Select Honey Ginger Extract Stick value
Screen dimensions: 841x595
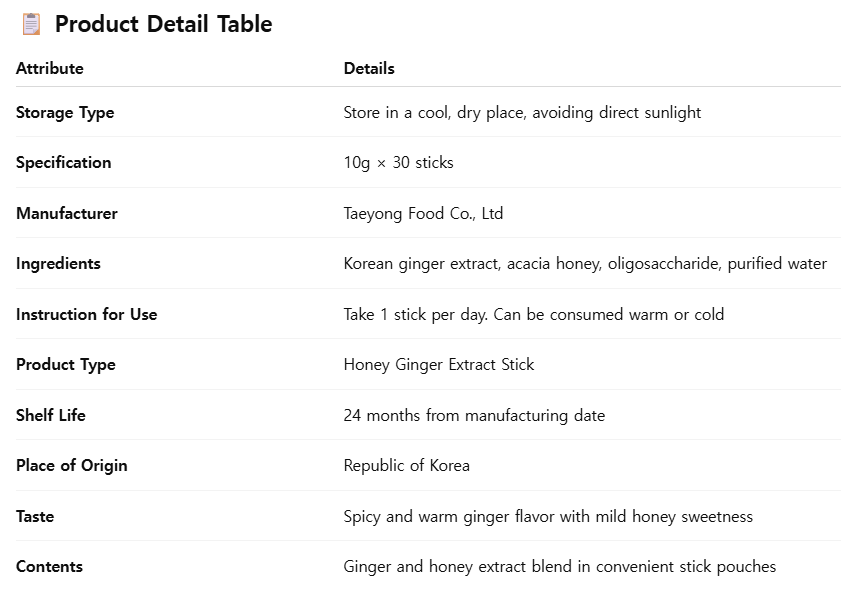[x=438, y=364]
